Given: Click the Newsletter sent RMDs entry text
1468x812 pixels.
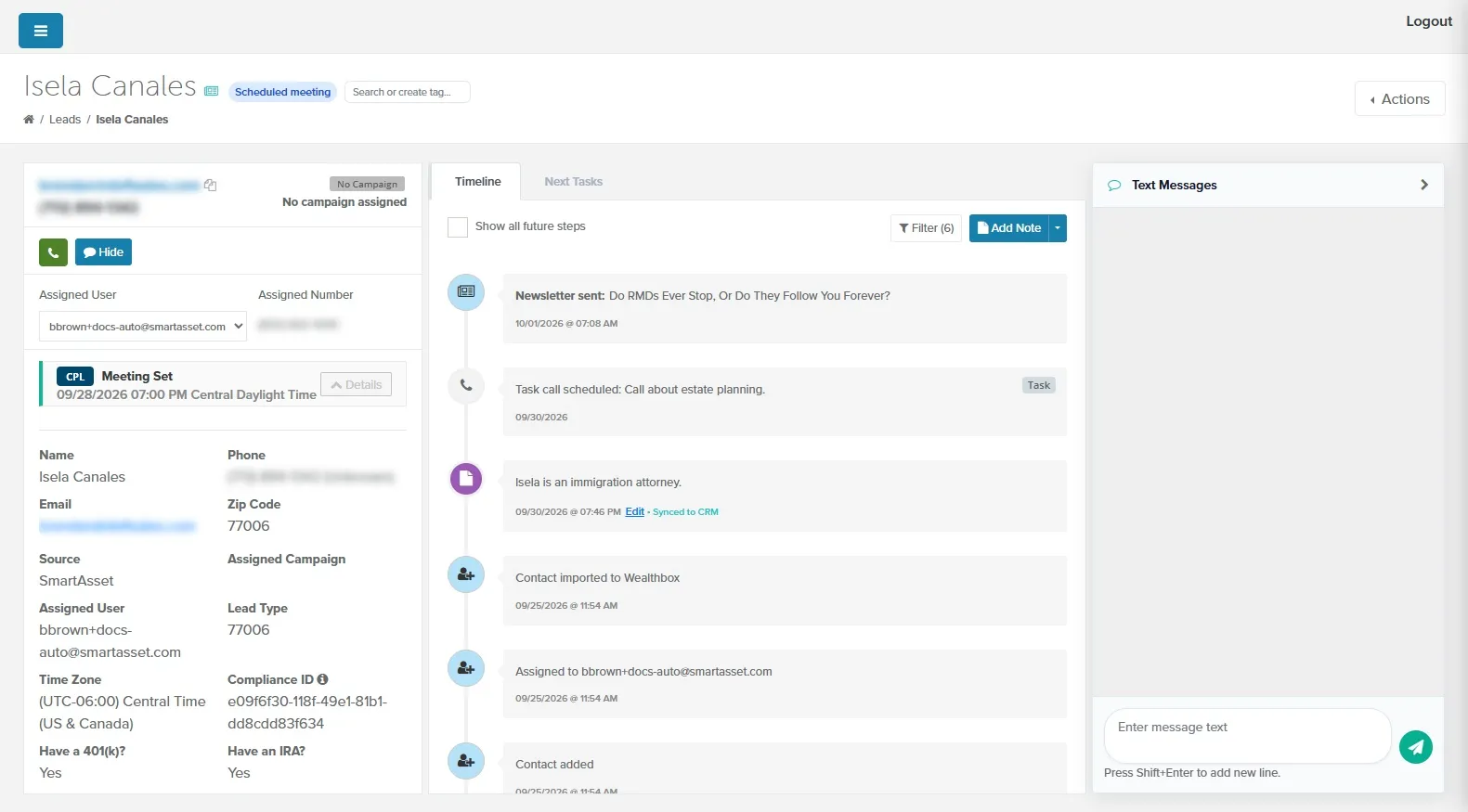Looking at the screenshot, I should 703,296.
